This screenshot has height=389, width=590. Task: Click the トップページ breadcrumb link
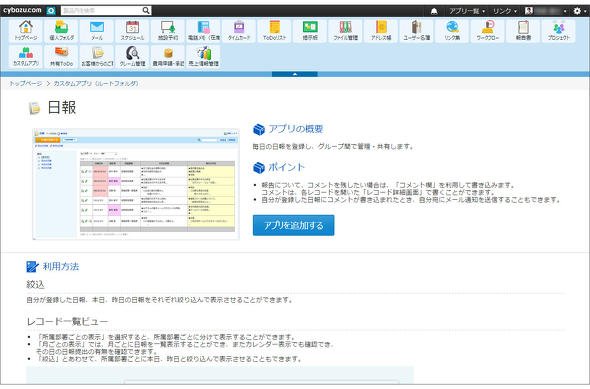click(x=26, y=83)
